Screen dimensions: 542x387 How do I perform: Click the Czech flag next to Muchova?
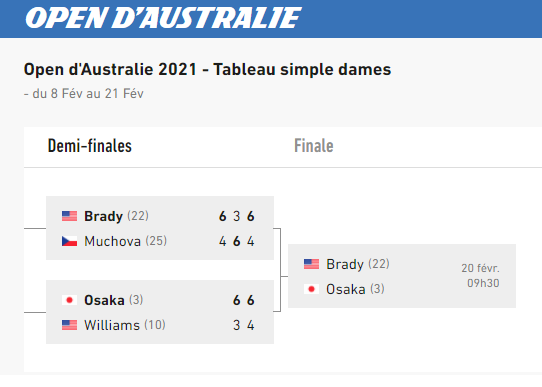point(69,241)
